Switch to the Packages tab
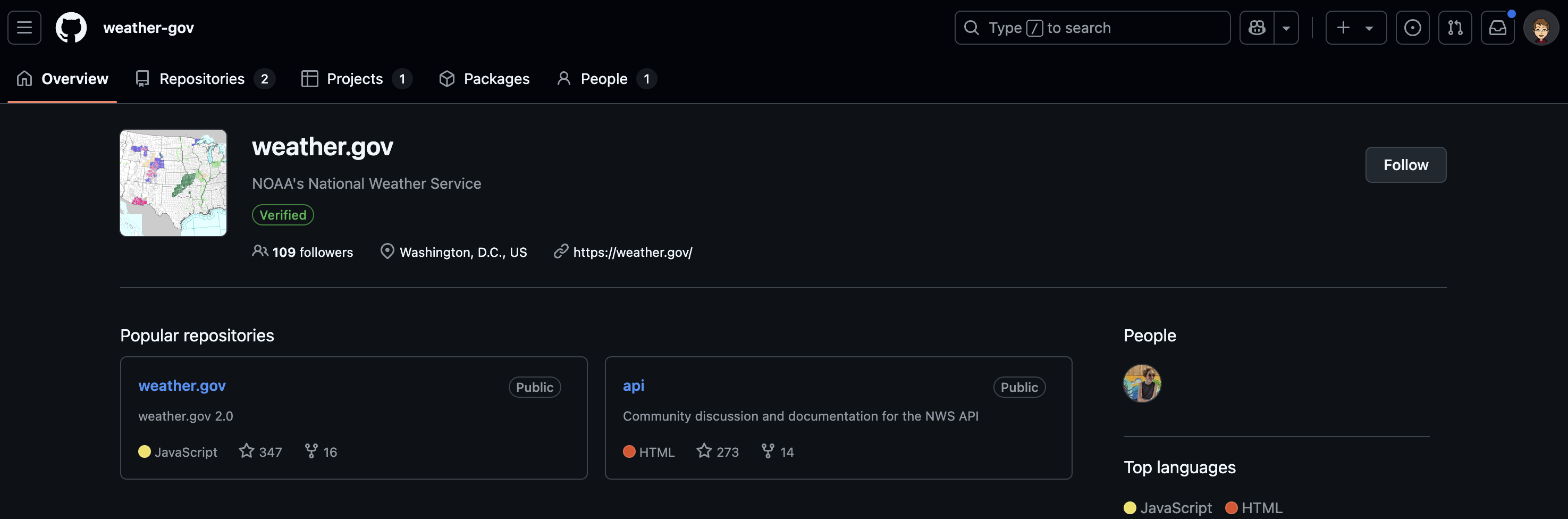1568x519 pixels. [485, 79]
